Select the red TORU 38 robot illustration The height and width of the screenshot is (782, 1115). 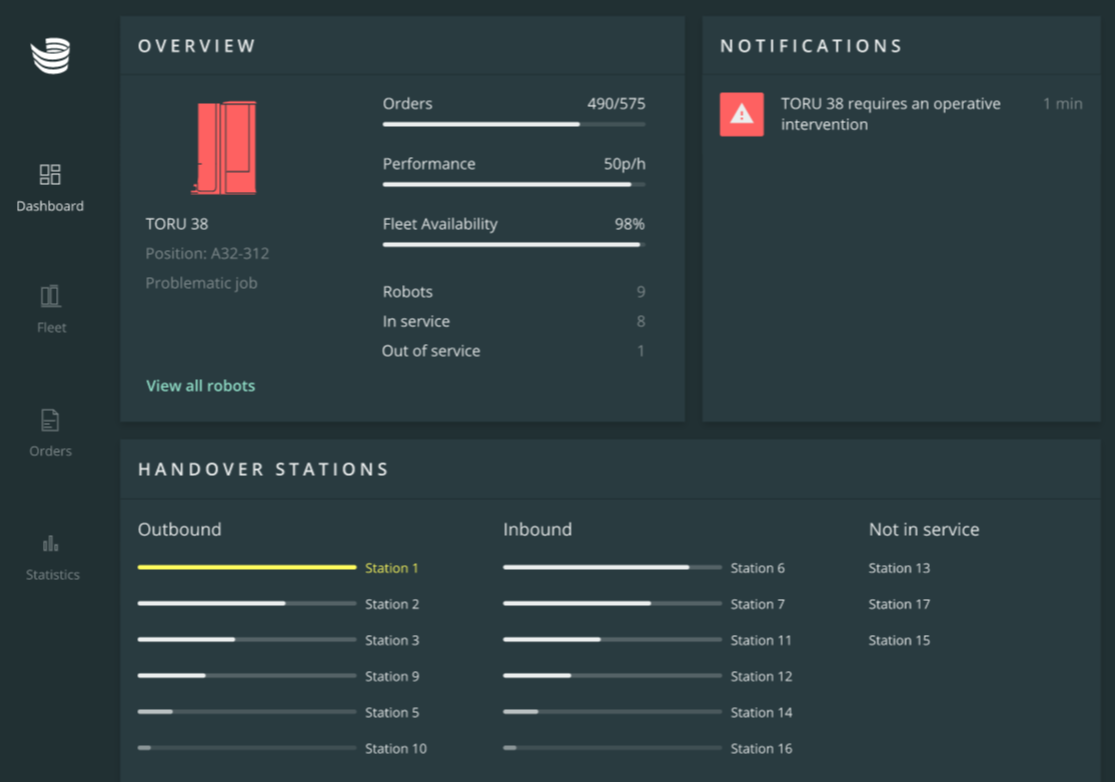tap(225, 148)
